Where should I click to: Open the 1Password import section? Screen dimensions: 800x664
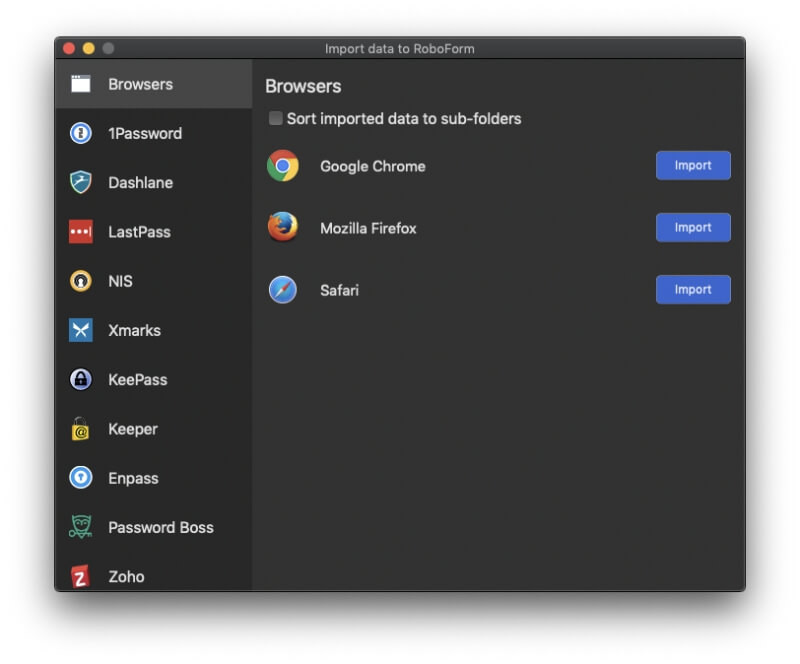pos(154,133)
